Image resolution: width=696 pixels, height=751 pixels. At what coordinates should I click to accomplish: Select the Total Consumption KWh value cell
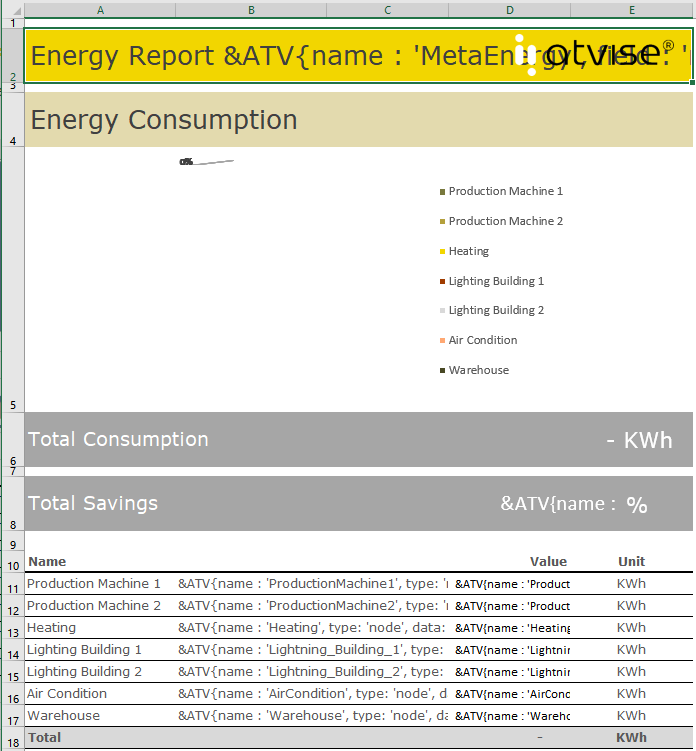click(x=638, y=441)
